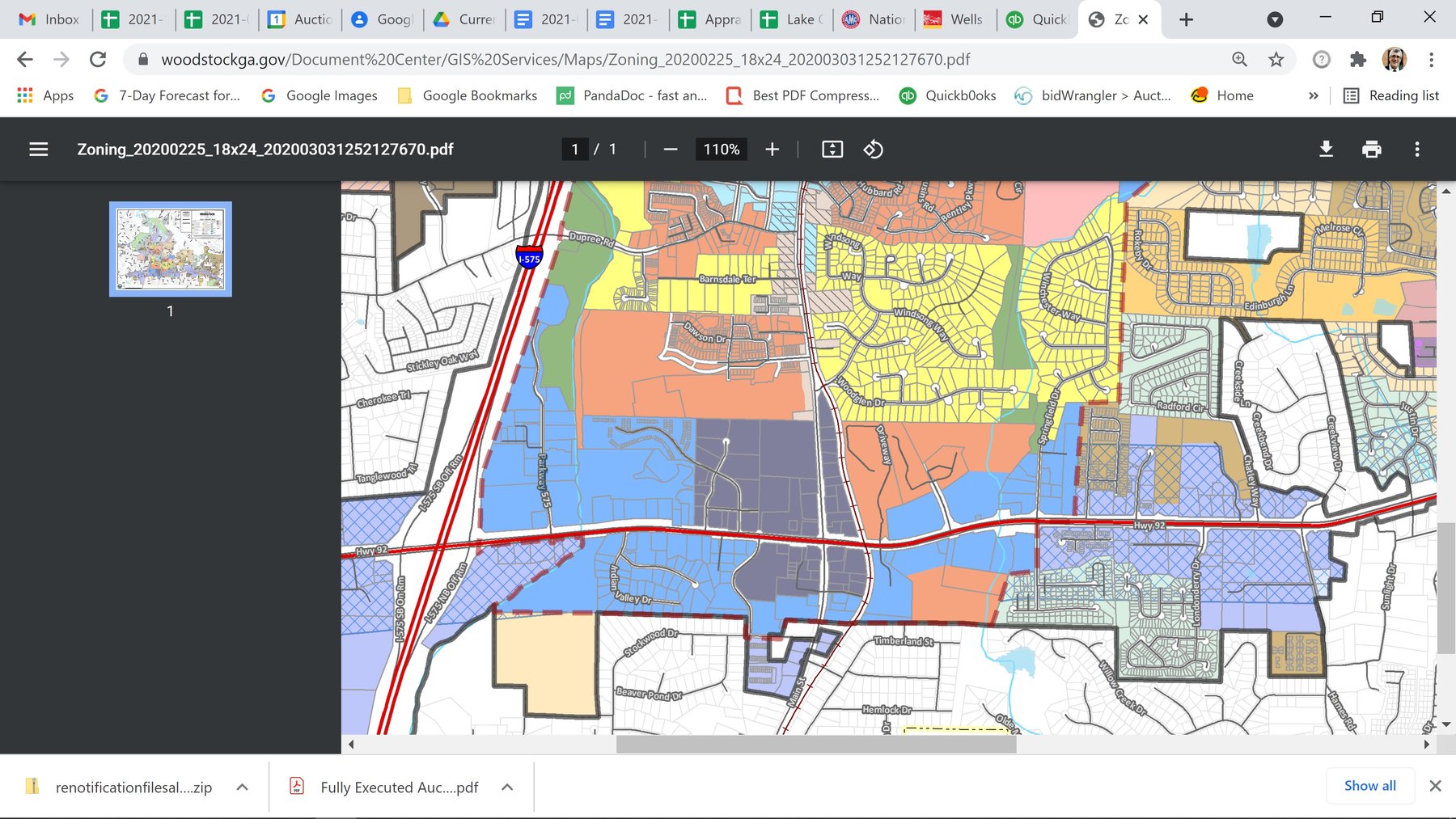Select the page 1 thumbnail

pos(171,249)
